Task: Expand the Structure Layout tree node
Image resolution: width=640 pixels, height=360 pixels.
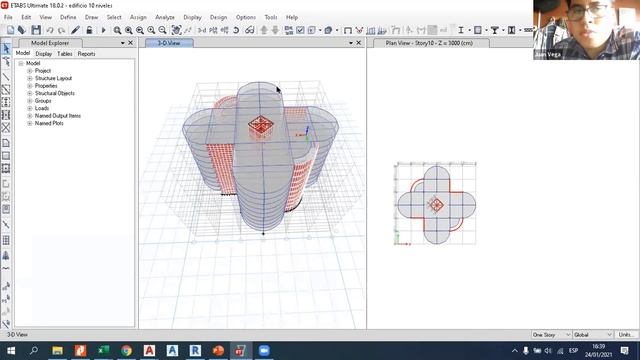Action: (x=30, y=78)
